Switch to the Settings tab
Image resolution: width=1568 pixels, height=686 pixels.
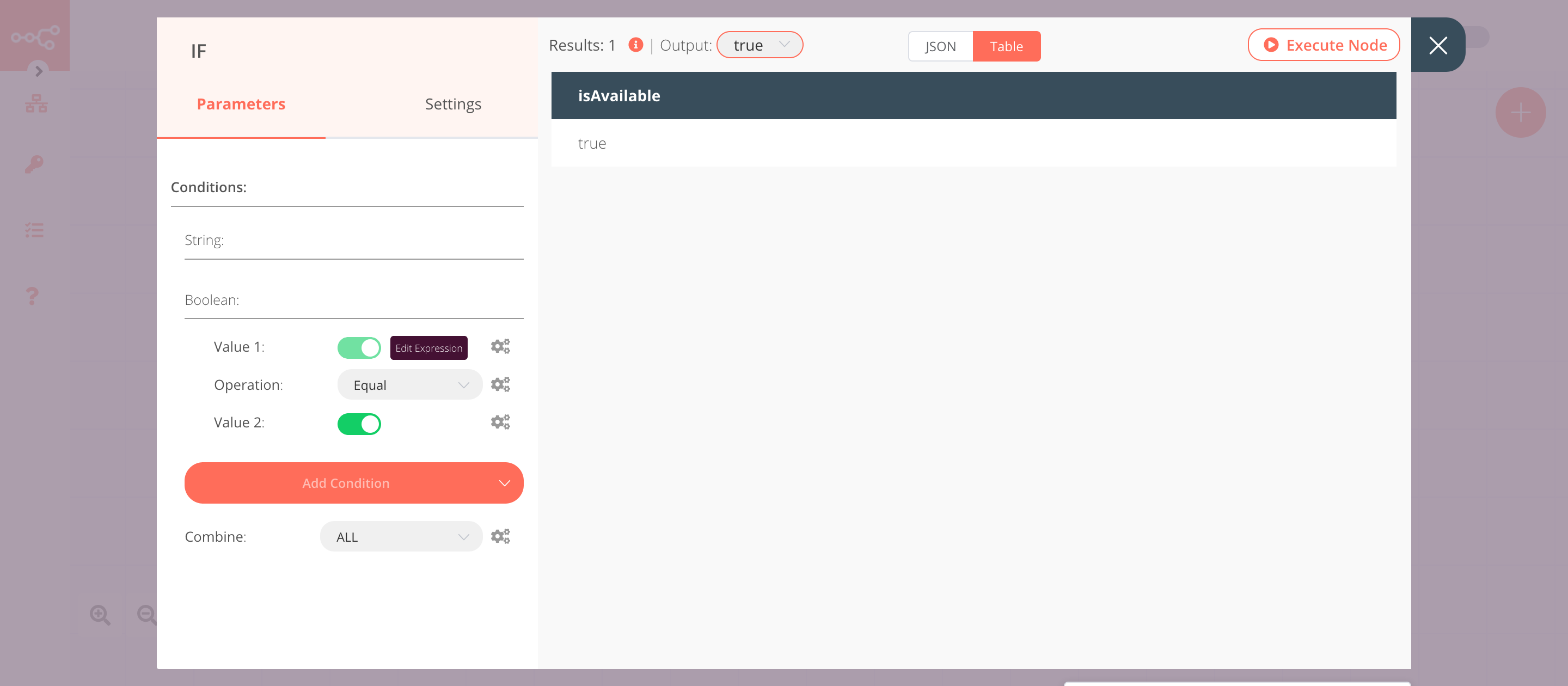coord(453,103)
